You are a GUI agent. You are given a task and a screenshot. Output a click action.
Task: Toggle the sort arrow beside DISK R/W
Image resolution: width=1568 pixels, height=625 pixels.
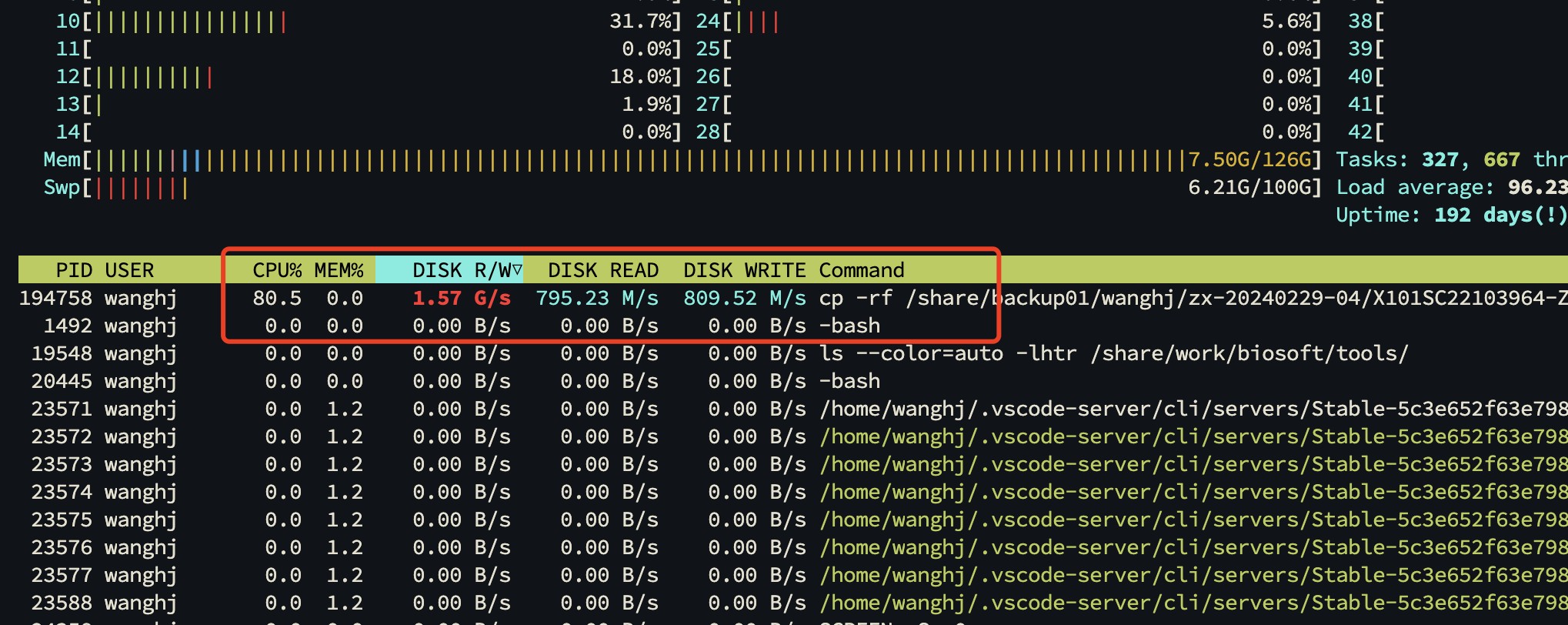point(517,270)
